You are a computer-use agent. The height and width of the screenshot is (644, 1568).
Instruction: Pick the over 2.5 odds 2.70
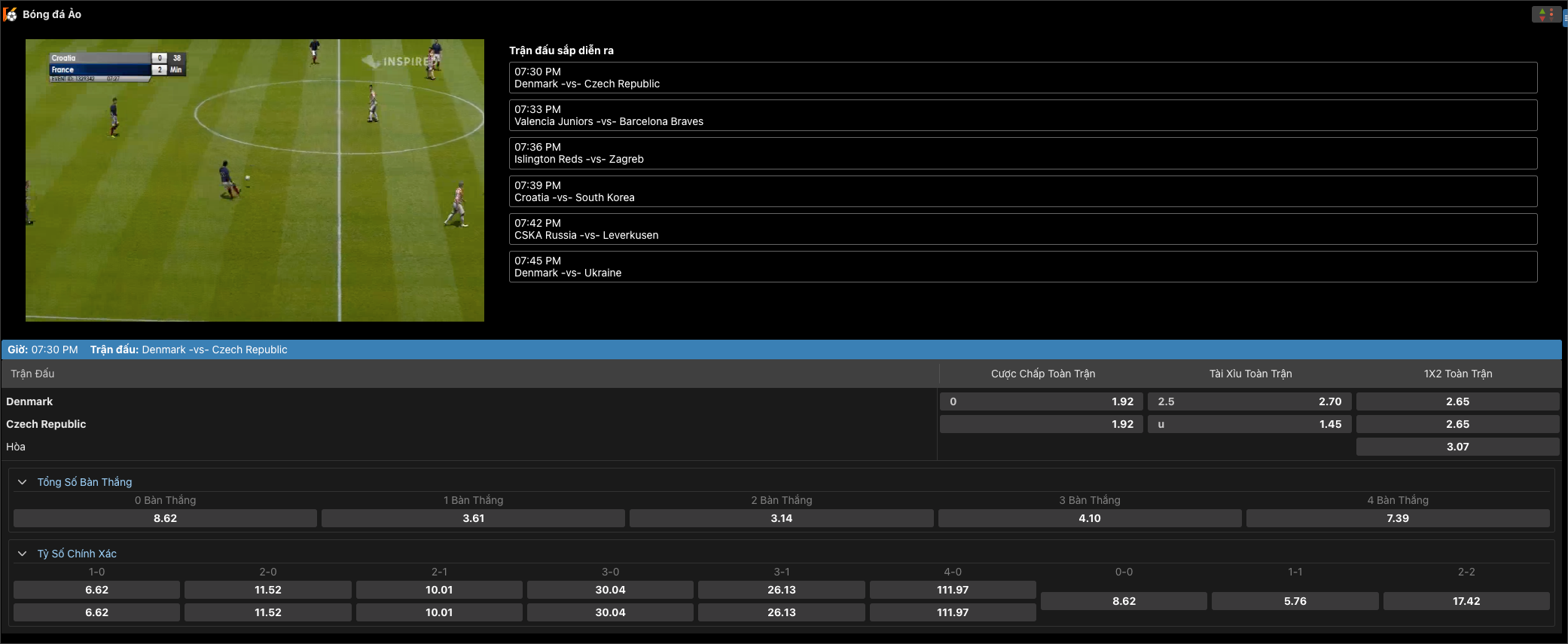(x=1249, y=401)
